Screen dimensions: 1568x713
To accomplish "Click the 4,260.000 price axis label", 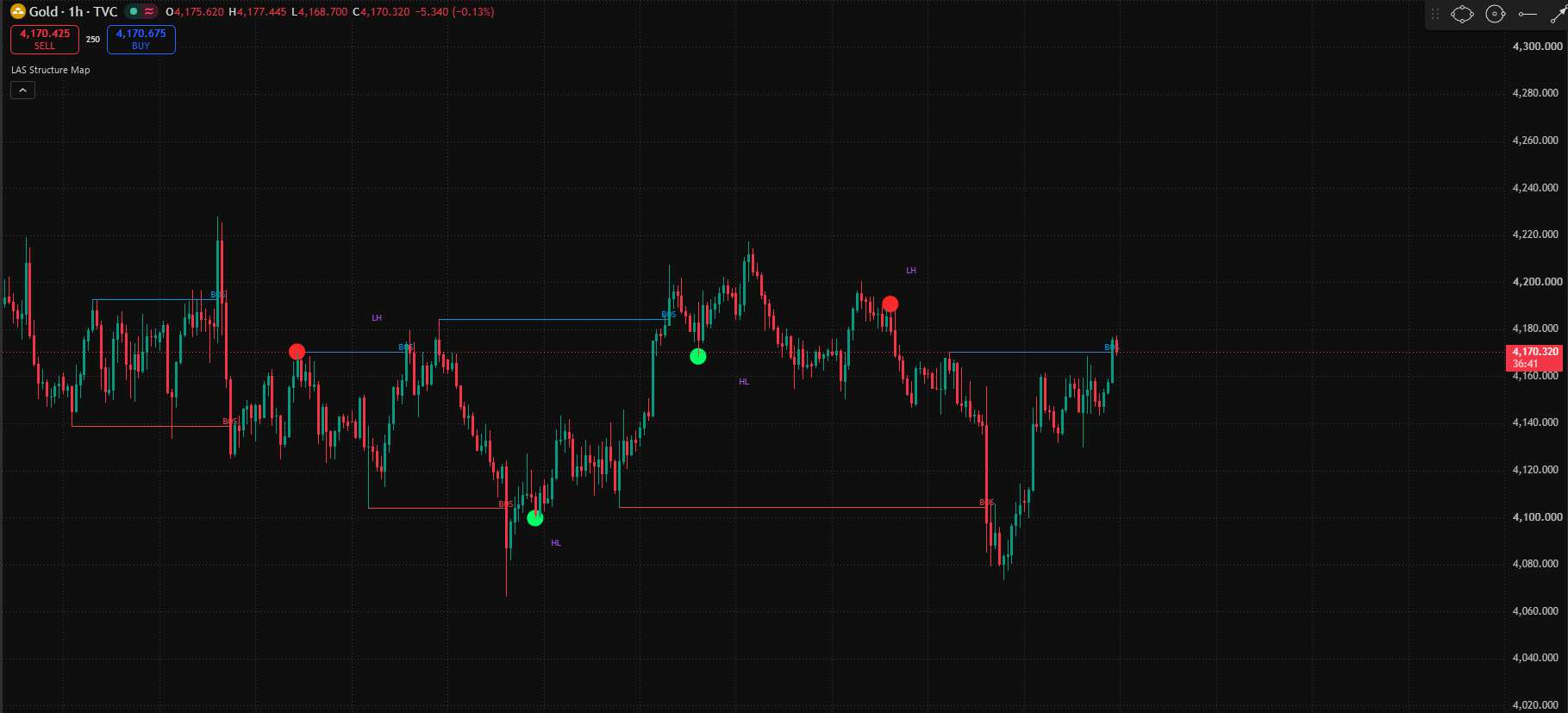I will [x=1537, y=140].
